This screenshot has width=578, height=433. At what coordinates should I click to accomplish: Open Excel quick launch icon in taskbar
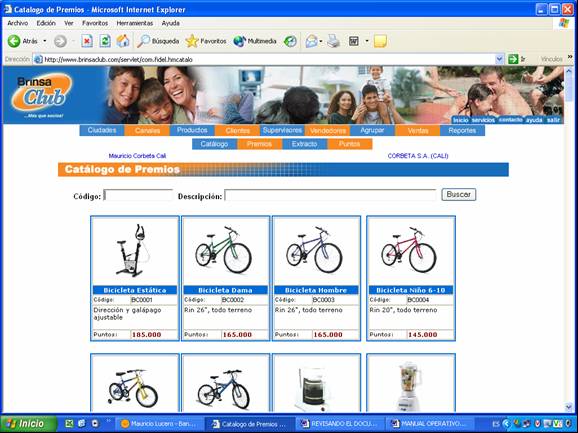click(x=69, y=423)
